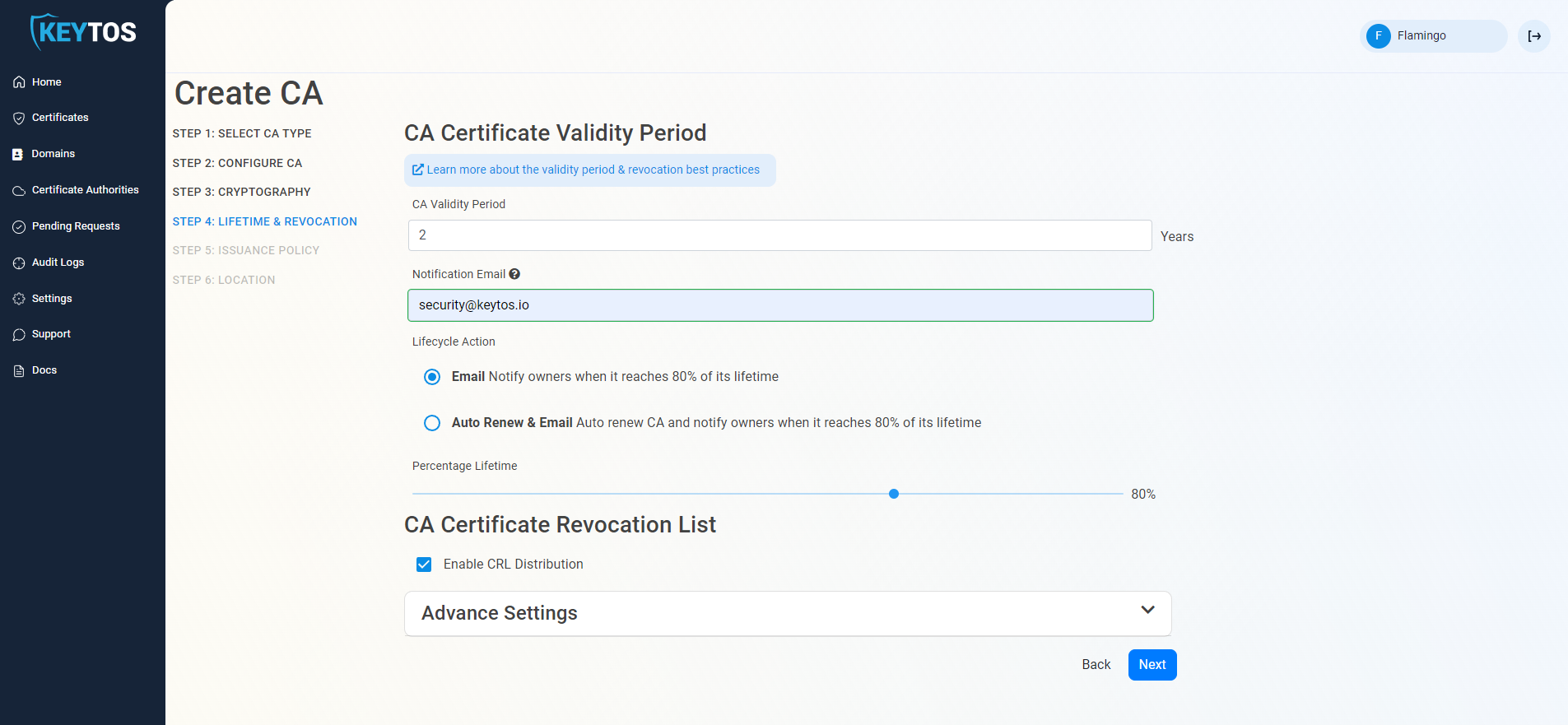
Task: Open Certificate Authorities section
Action: [86, 190]
